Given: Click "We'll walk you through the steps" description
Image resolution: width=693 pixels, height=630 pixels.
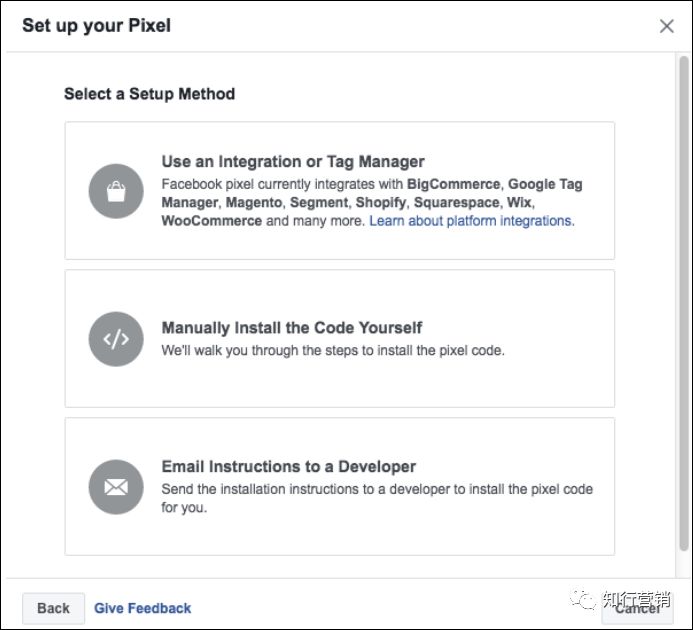Looking at the screenshot, I should 333,351.
